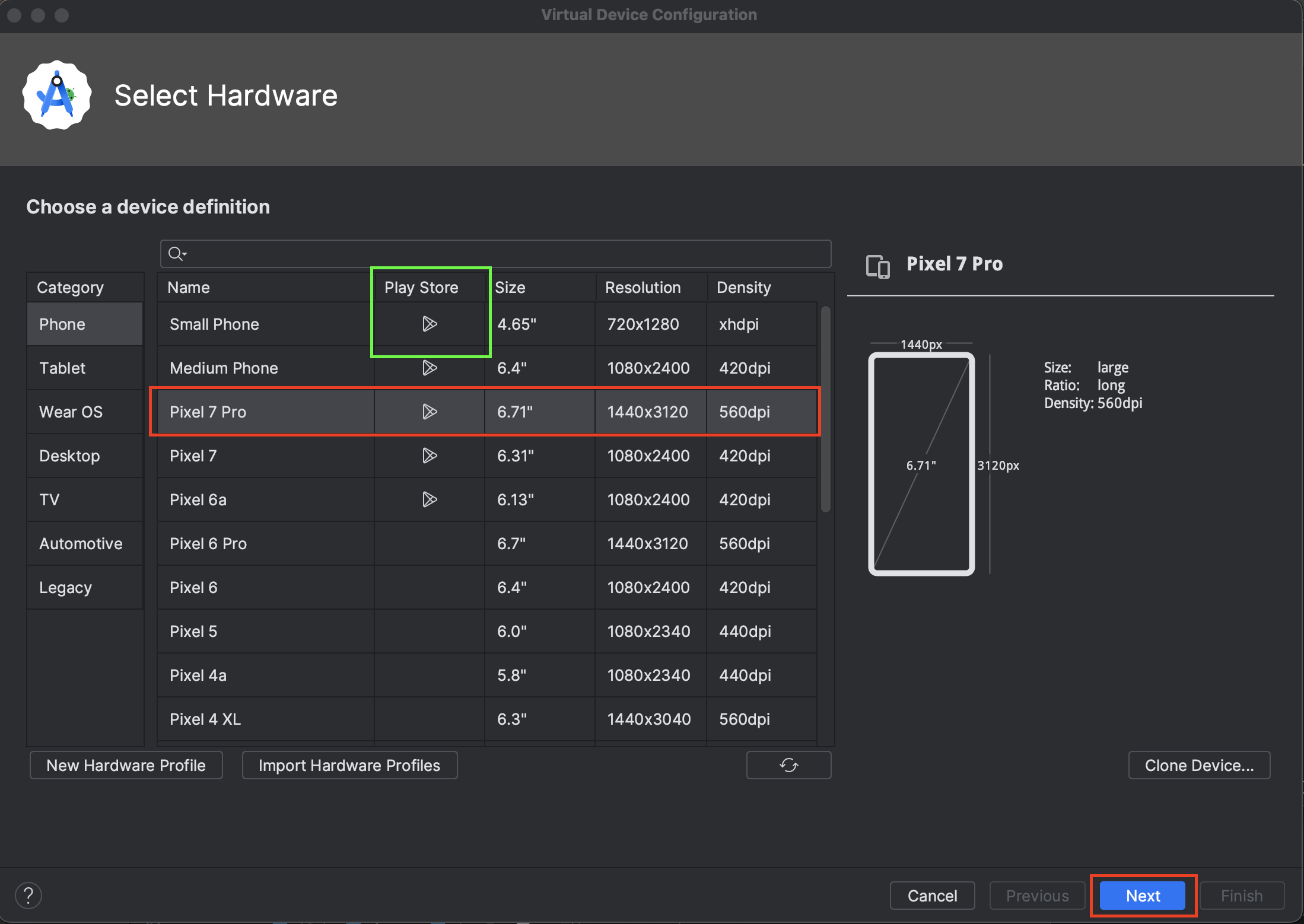Image resolution: width=1304 pixels, height=924 pixels.
Task: Click the Play Store icon for Small Phone
Action: coord(430,324)
